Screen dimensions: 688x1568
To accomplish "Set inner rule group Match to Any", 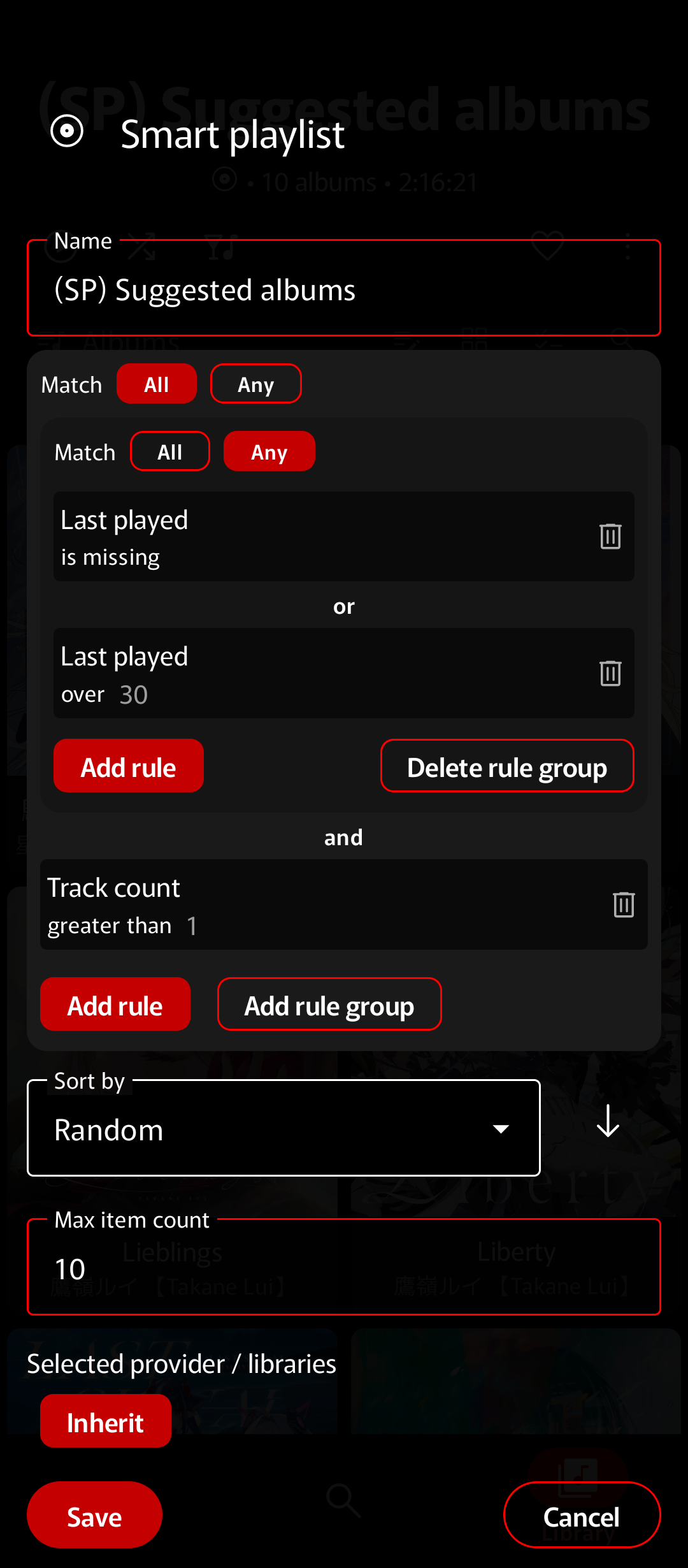I will click(269, 451).
